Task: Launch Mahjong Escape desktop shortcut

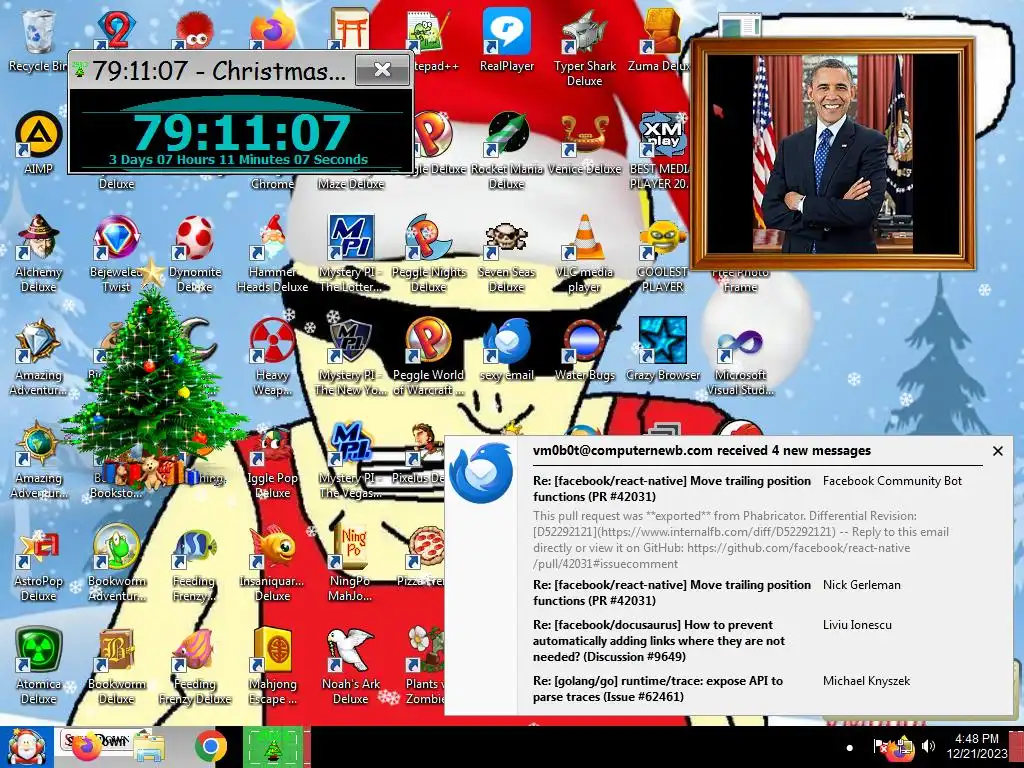Action: click(x=272, y=666)
